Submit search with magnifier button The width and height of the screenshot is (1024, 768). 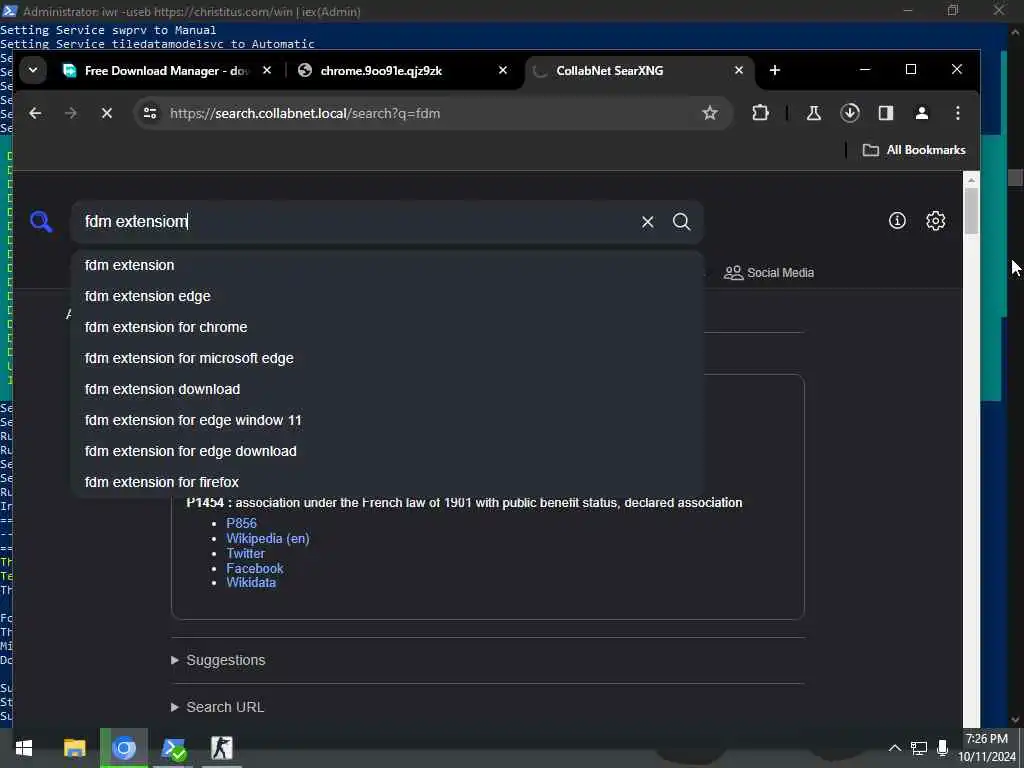click(x=681, y=222)
